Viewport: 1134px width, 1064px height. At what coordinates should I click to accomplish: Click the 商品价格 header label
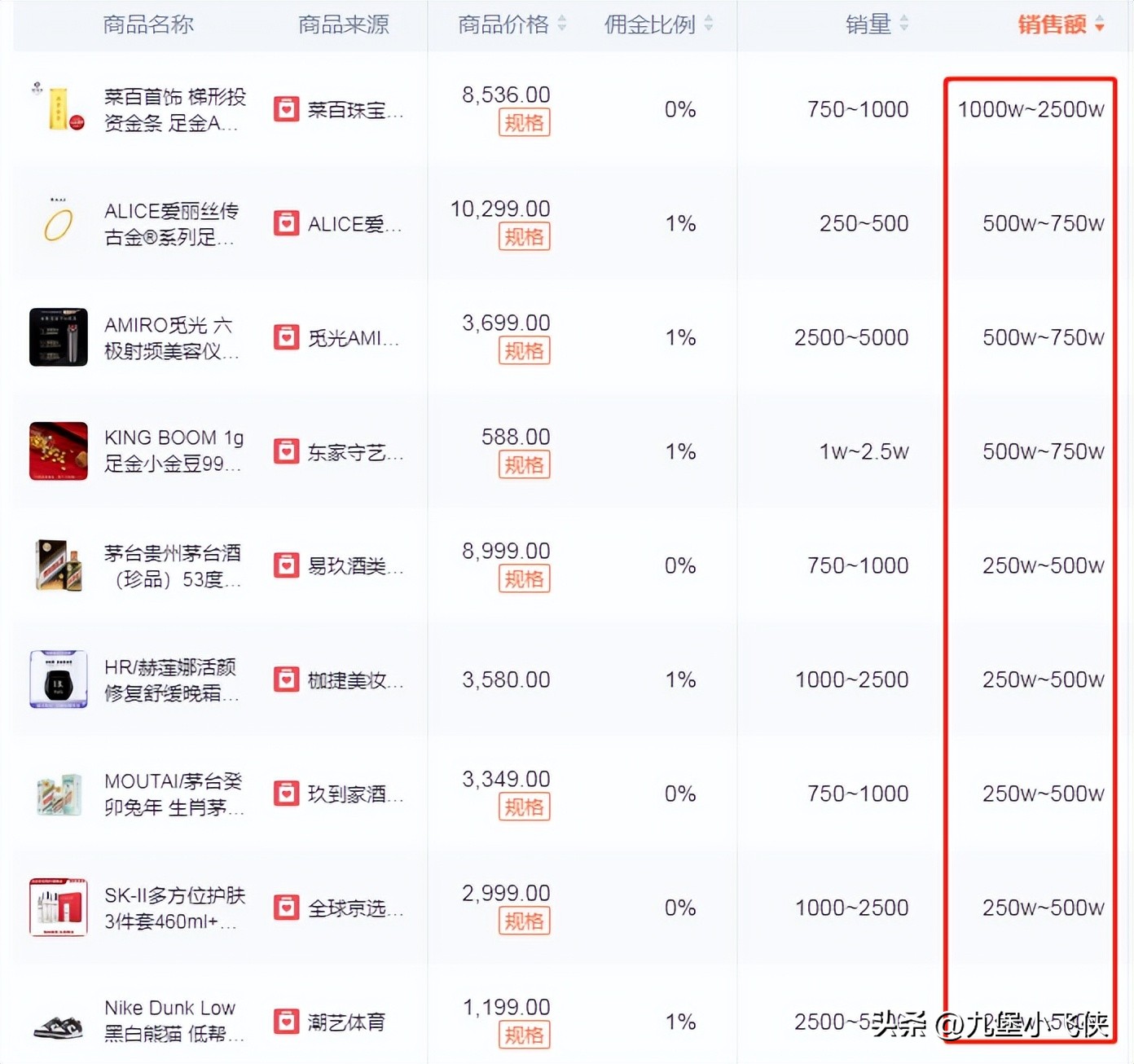(x=503, y=24)
